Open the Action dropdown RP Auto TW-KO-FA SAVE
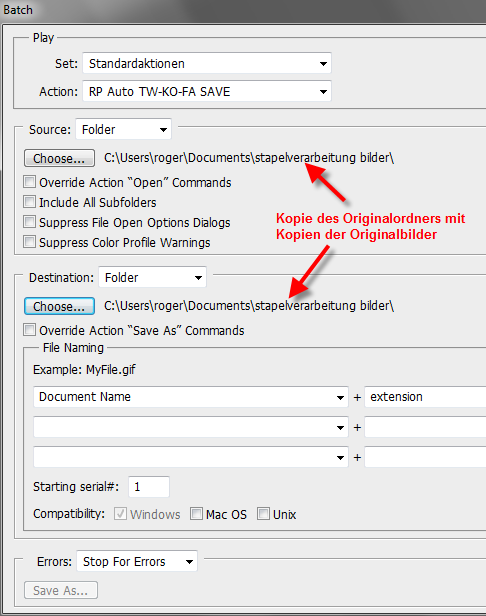The height and width of the screenshot is (616, 486). 207,92
